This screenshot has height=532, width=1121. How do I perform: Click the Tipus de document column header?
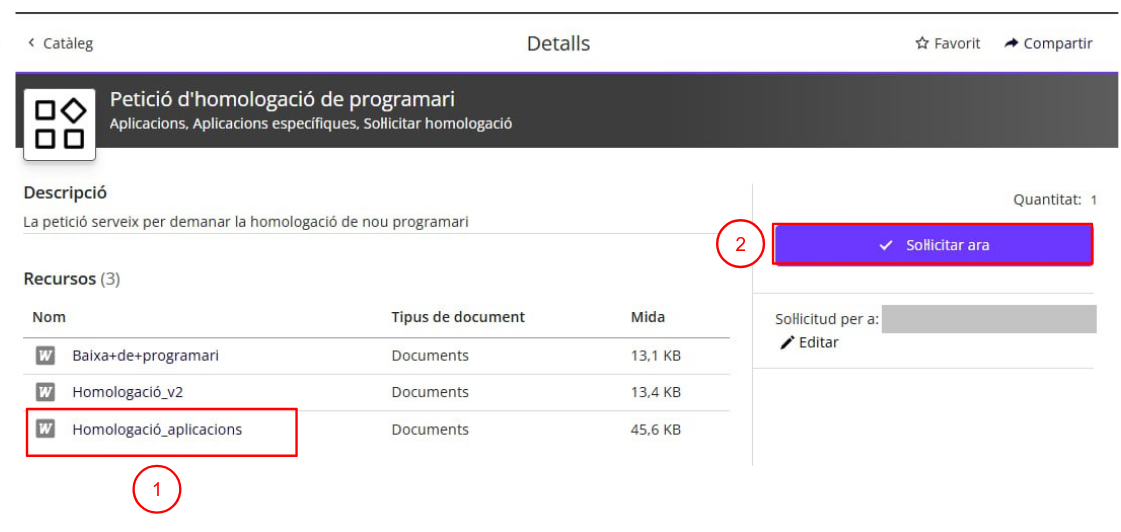458,317
